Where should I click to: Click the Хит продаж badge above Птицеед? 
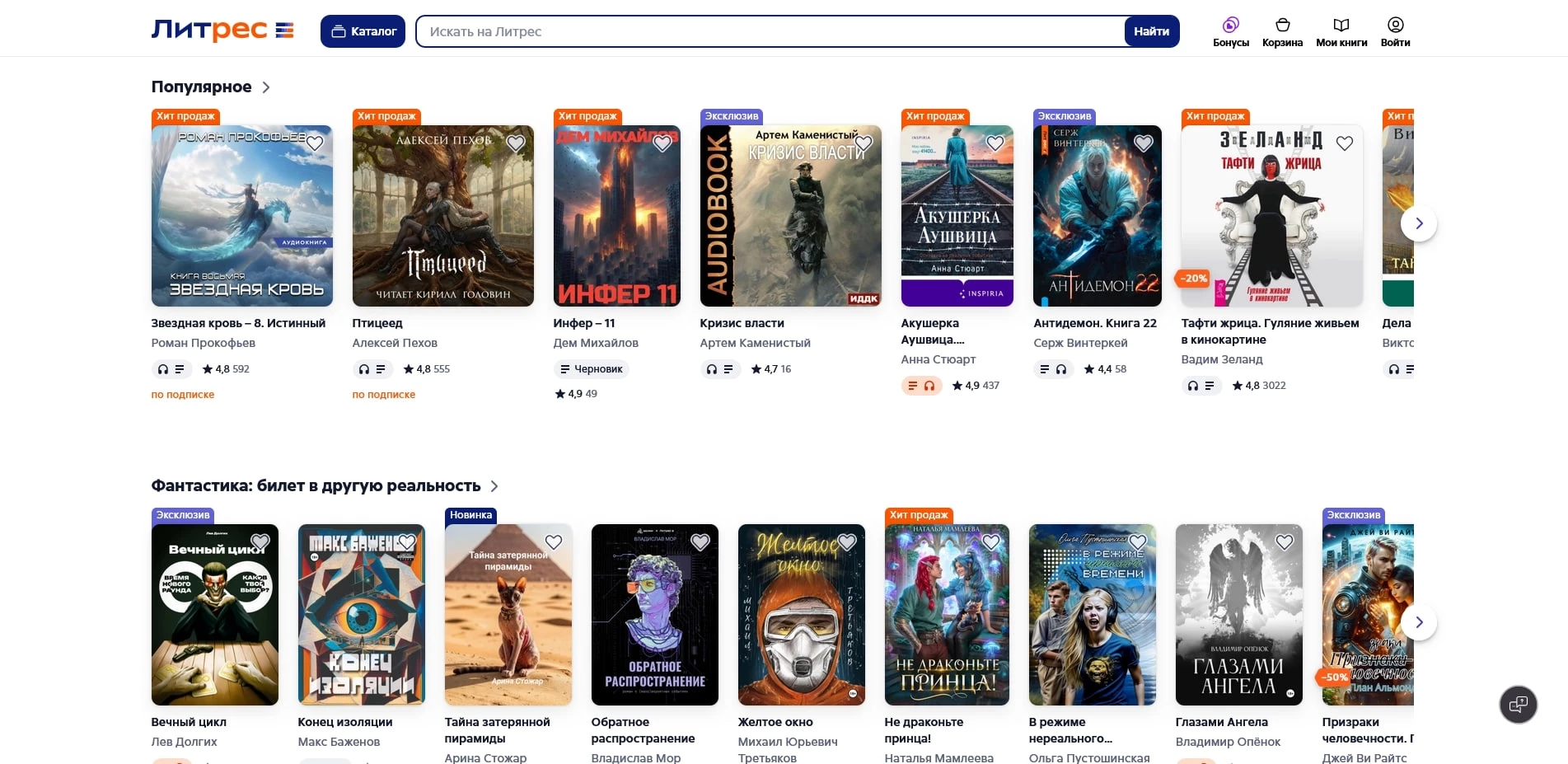click(x=386, y=116)
